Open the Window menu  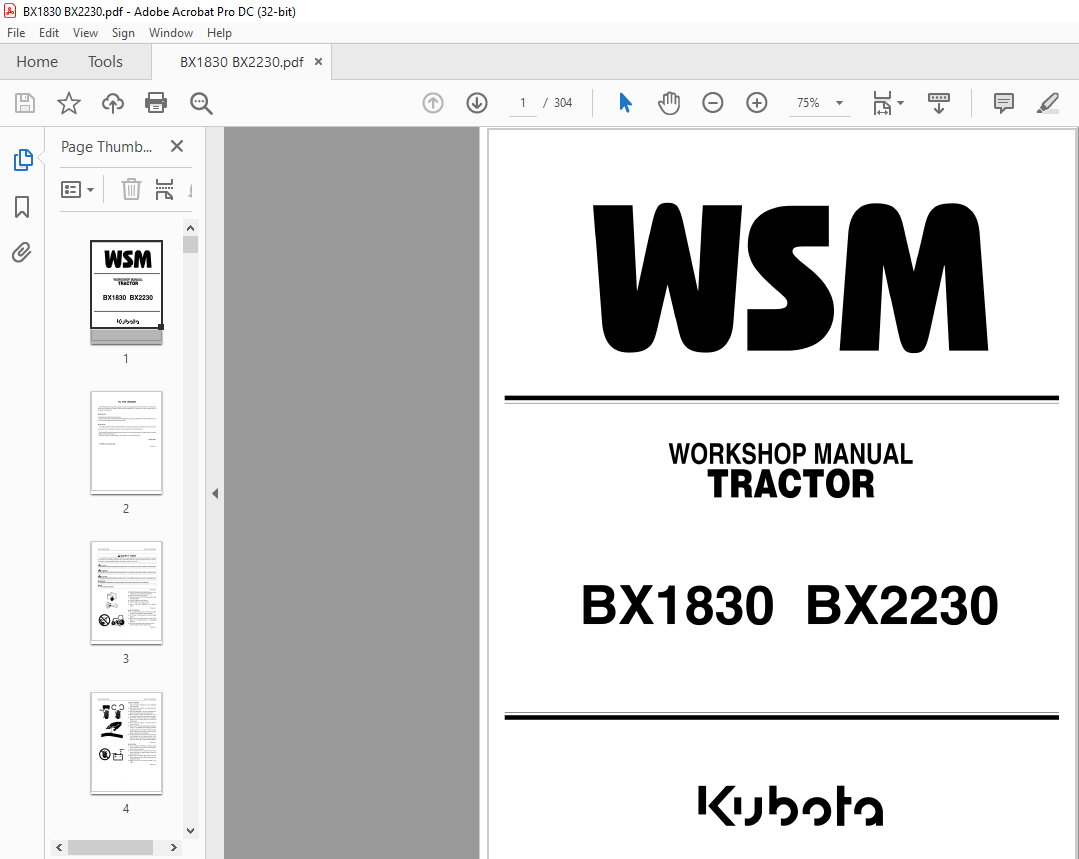coord(171,33)
